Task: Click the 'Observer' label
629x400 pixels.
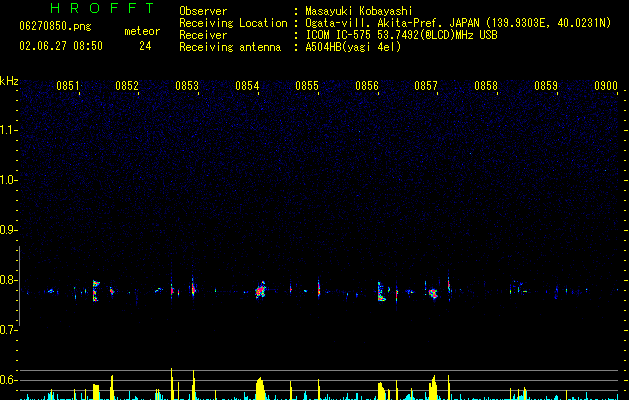Action: point(203,11)
